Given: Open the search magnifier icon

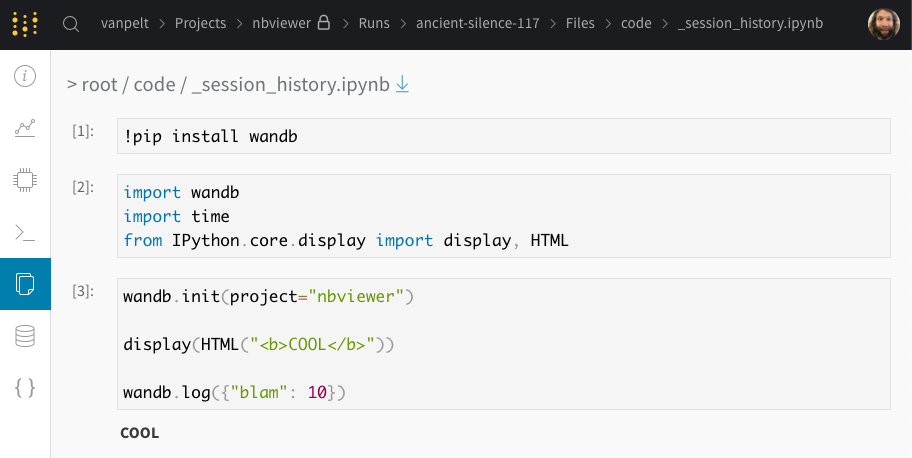Looking at the screenshot, I should pos(71,24).
